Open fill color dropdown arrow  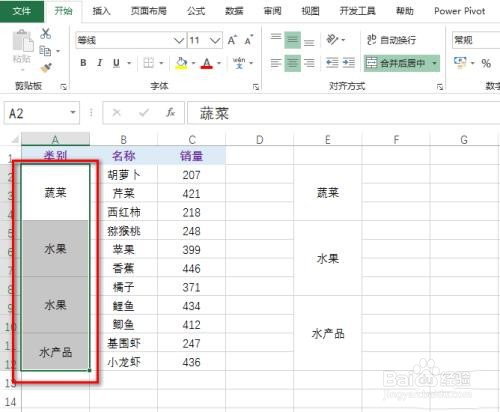coord(193,63)
